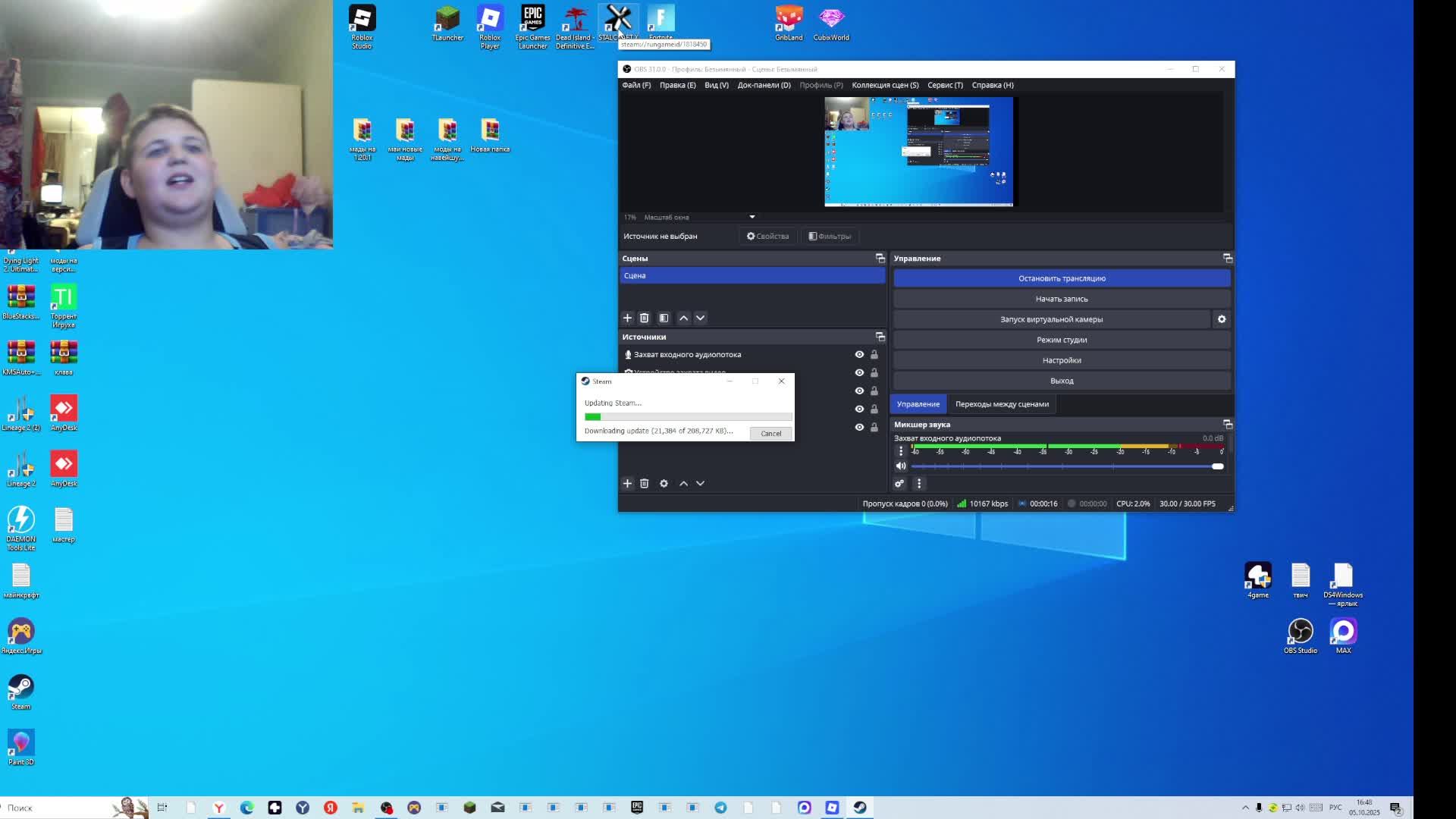Open the Док-панели menu
Screen dimensions: 1456x819
click(x=764, y=85)
